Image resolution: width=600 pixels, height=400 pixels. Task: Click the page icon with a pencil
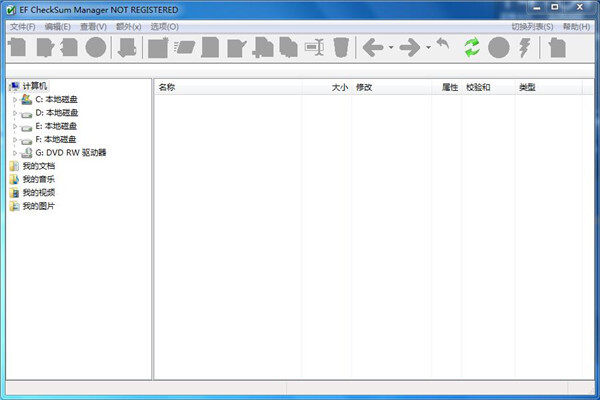click(x=236, y=47)
